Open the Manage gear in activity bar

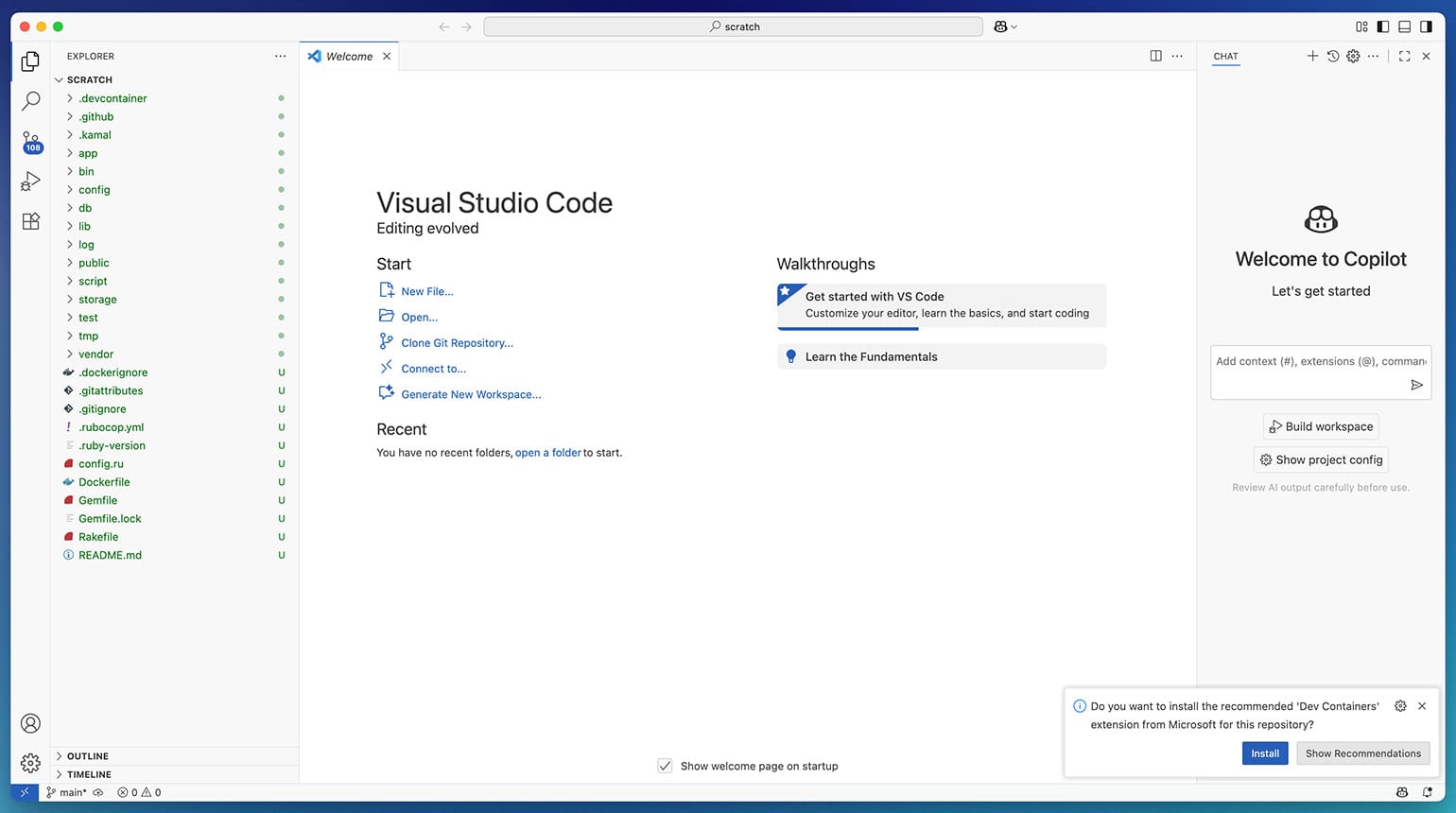coord(30,763)
